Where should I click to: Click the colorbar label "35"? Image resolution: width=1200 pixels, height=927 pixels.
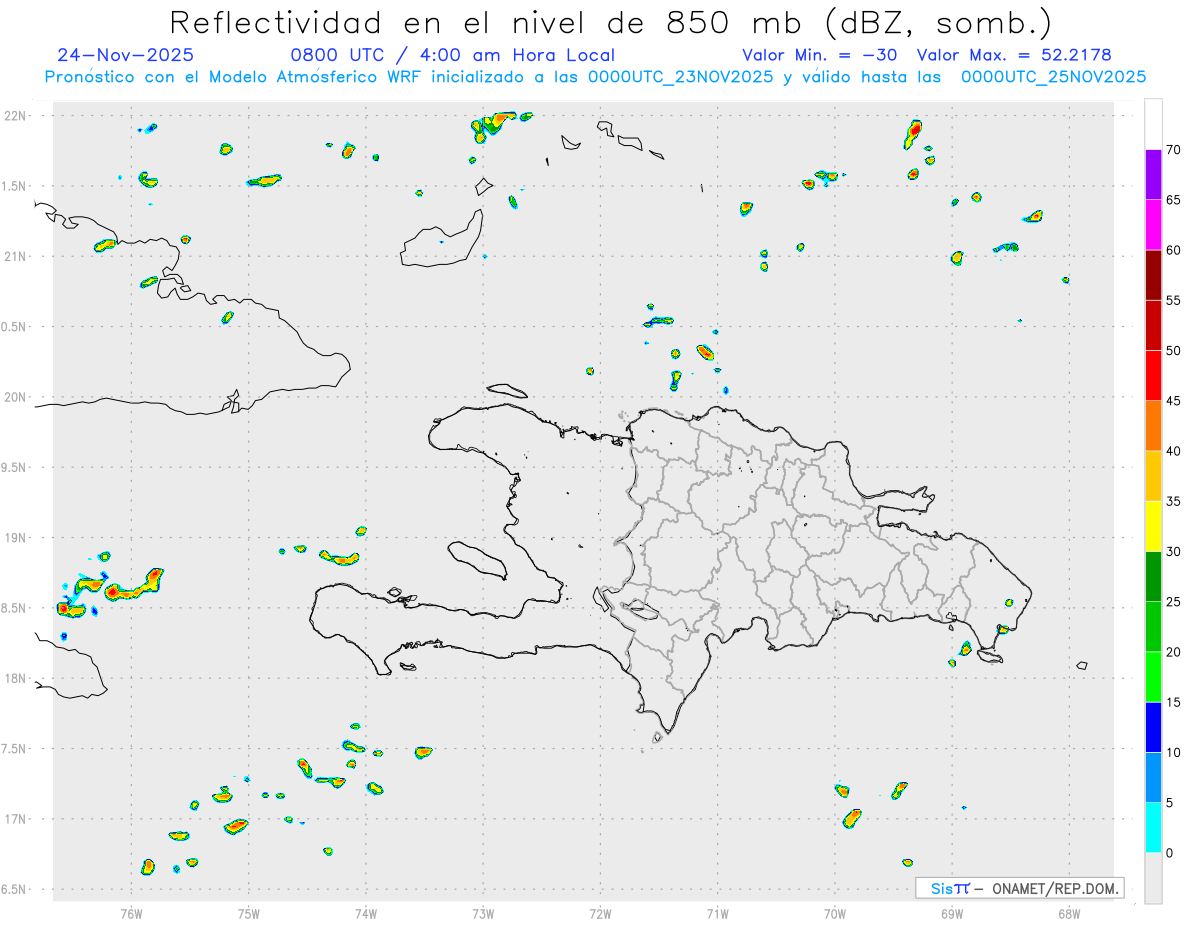pos(1174,501)
